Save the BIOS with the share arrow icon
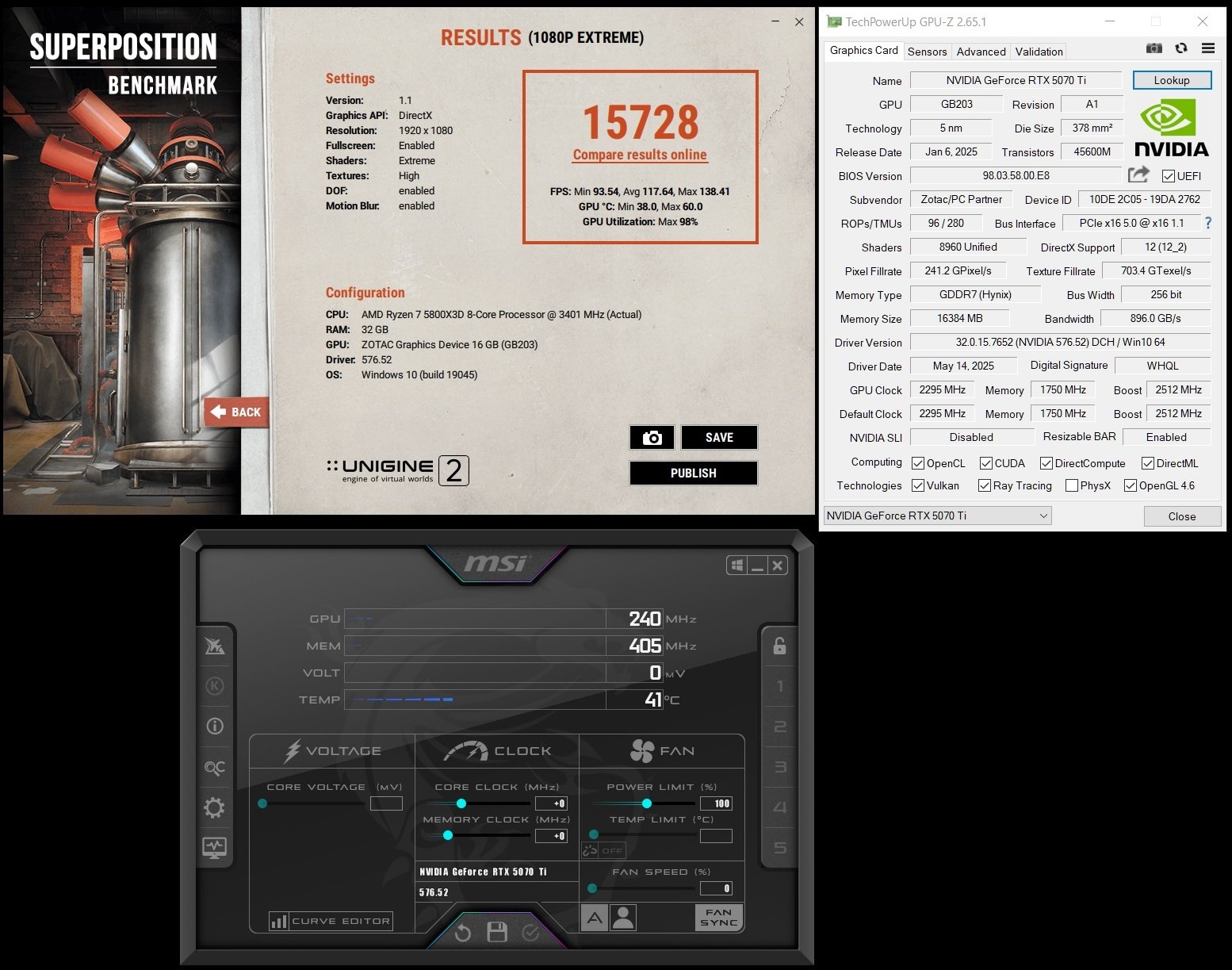This screenshot has height=970, width=1232. tap(1138, 174)
